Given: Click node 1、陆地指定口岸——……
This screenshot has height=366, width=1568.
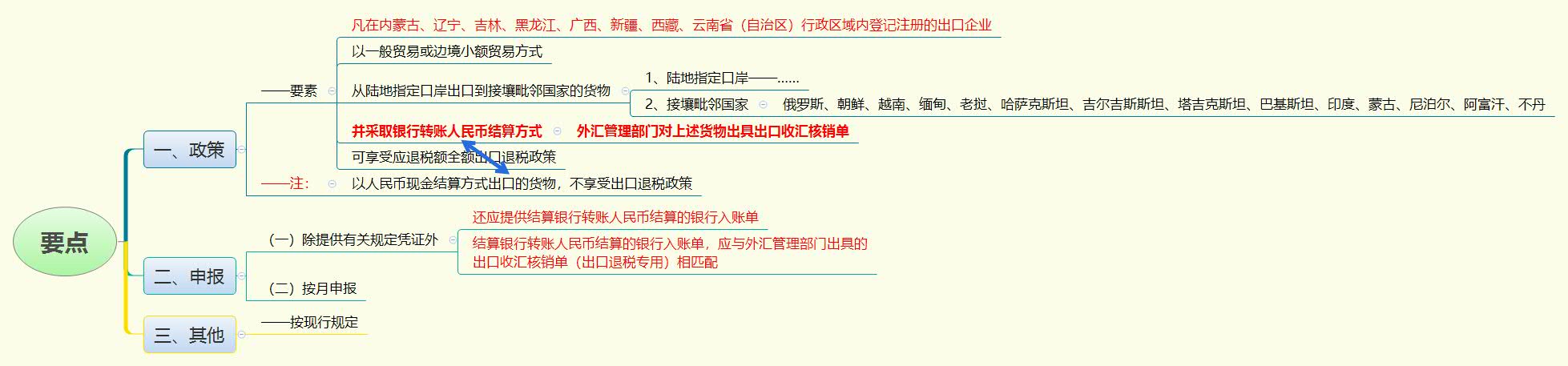Looking at the screenshot, I should coord(722,78).
